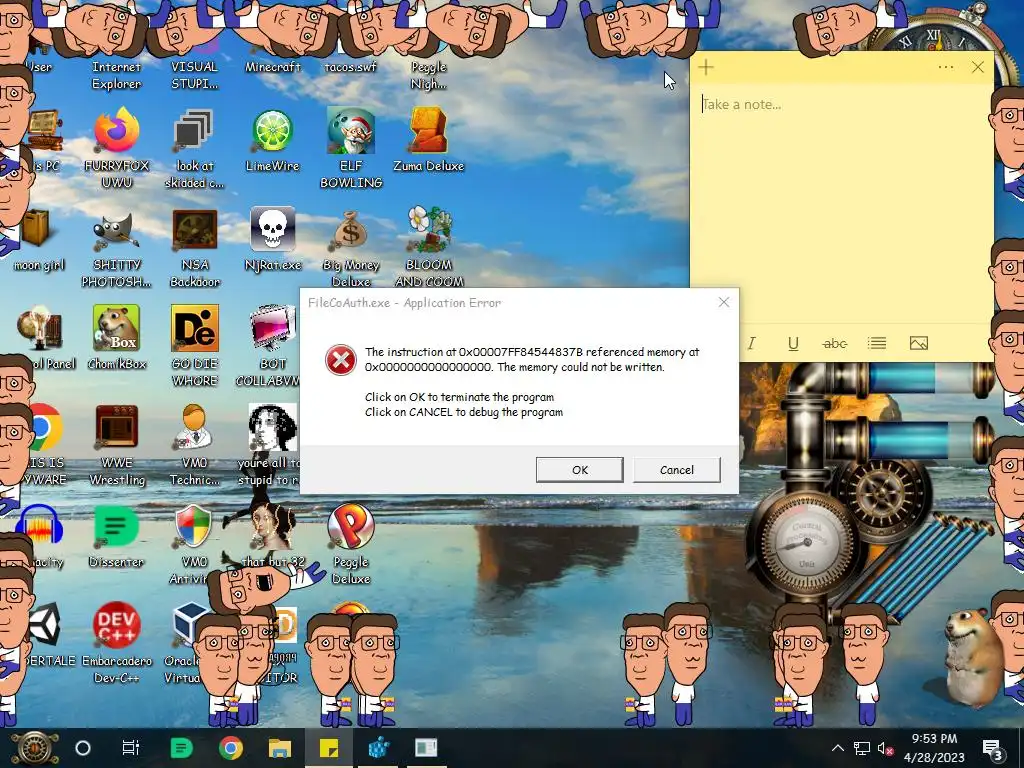This screenshot has width=1024, height=768.
Task: Toggle italic in sticky note
Action: coord(752,344)
